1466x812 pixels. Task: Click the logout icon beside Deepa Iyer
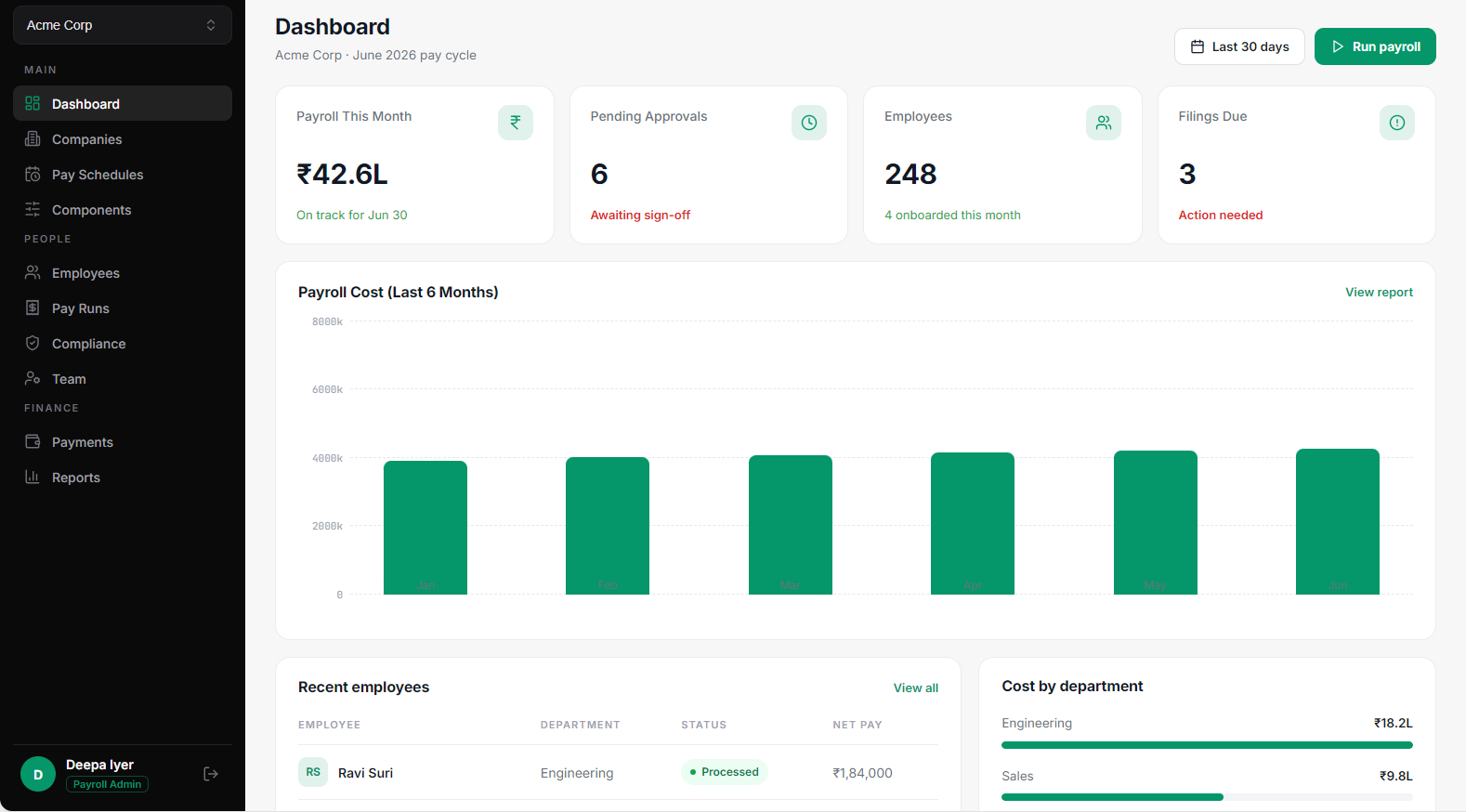pos(211,774)
